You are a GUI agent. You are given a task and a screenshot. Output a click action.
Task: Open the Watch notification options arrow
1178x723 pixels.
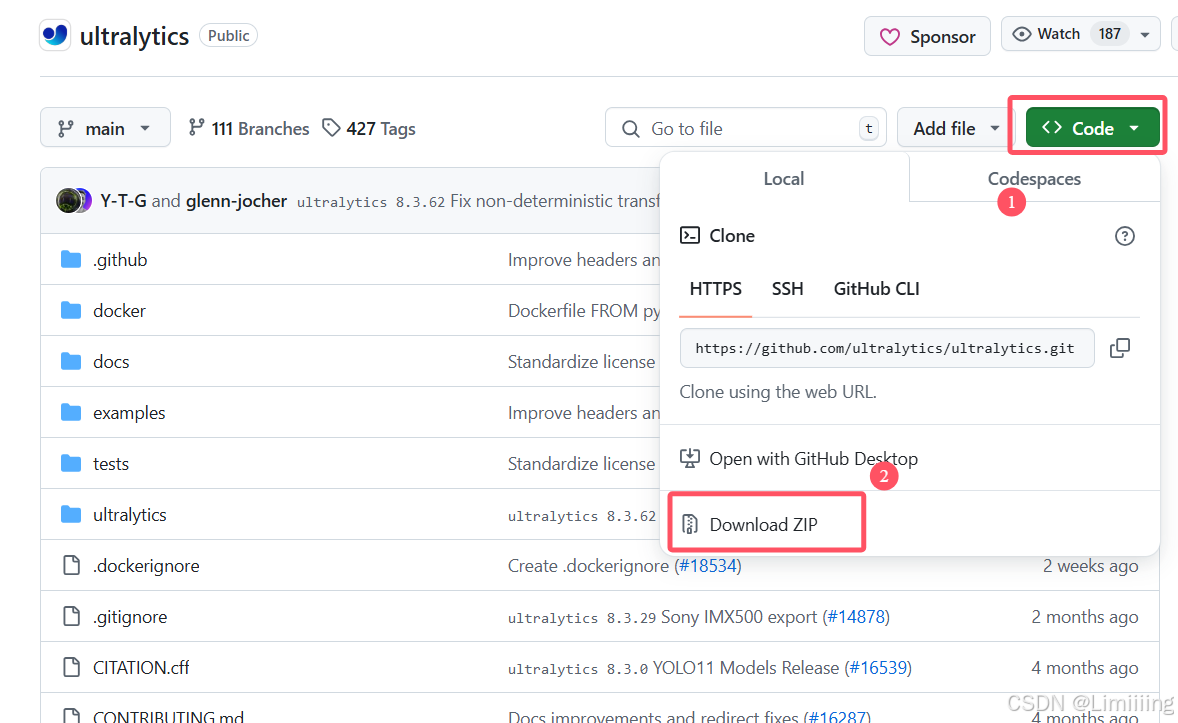pyautogui.click(x=1145, y=35)
